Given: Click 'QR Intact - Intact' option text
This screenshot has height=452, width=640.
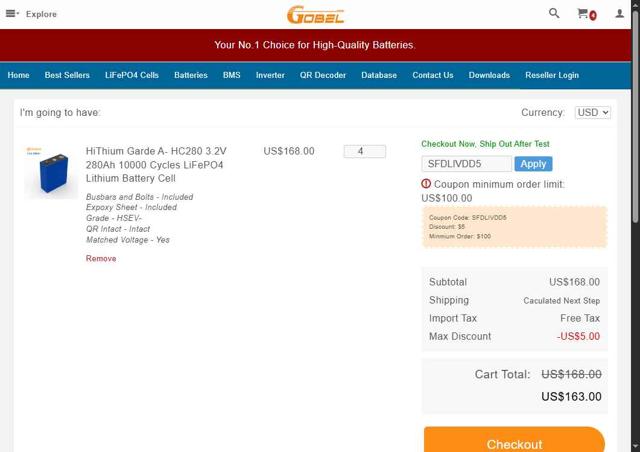Looking at the screenshot, I should [x=118, y=229].
